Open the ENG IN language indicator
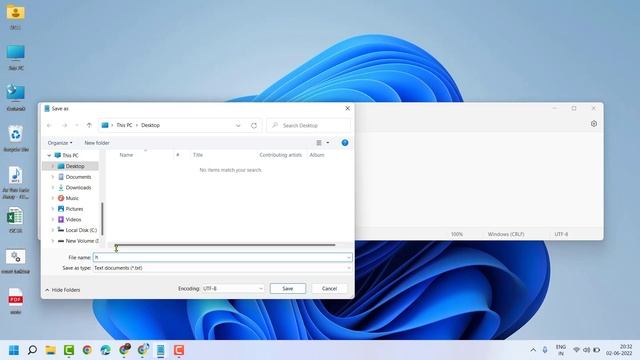 point(561,350)
